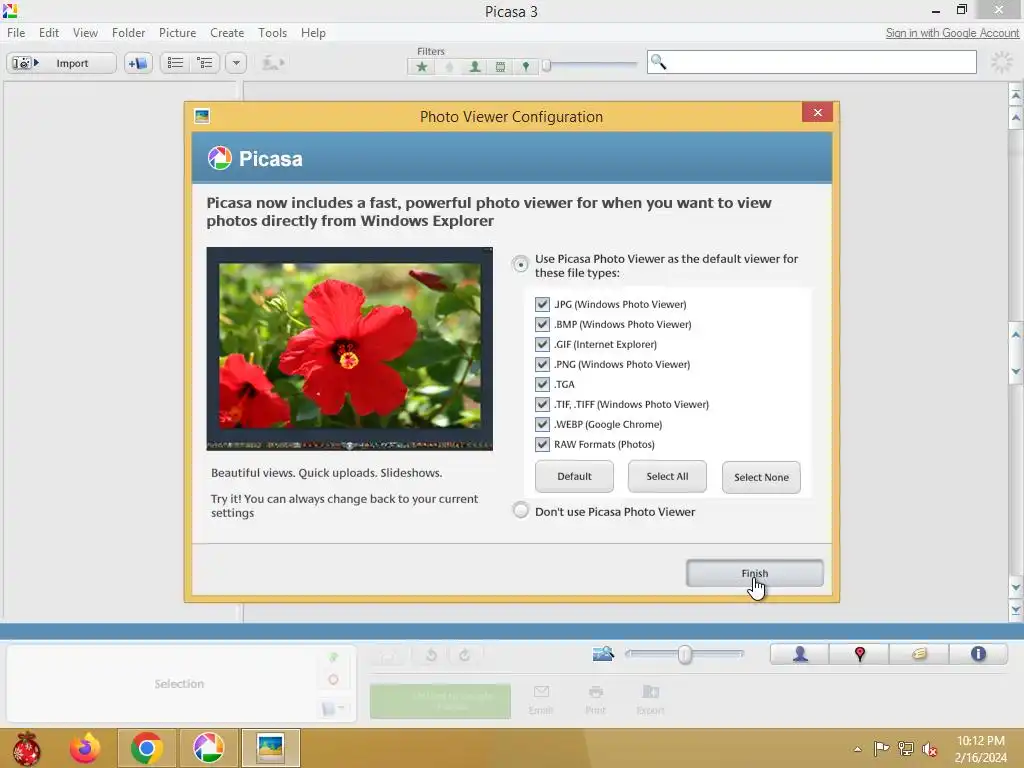Screen dimensions: 1024x768
Task: Open the Create menu
Action: point(227,33)
